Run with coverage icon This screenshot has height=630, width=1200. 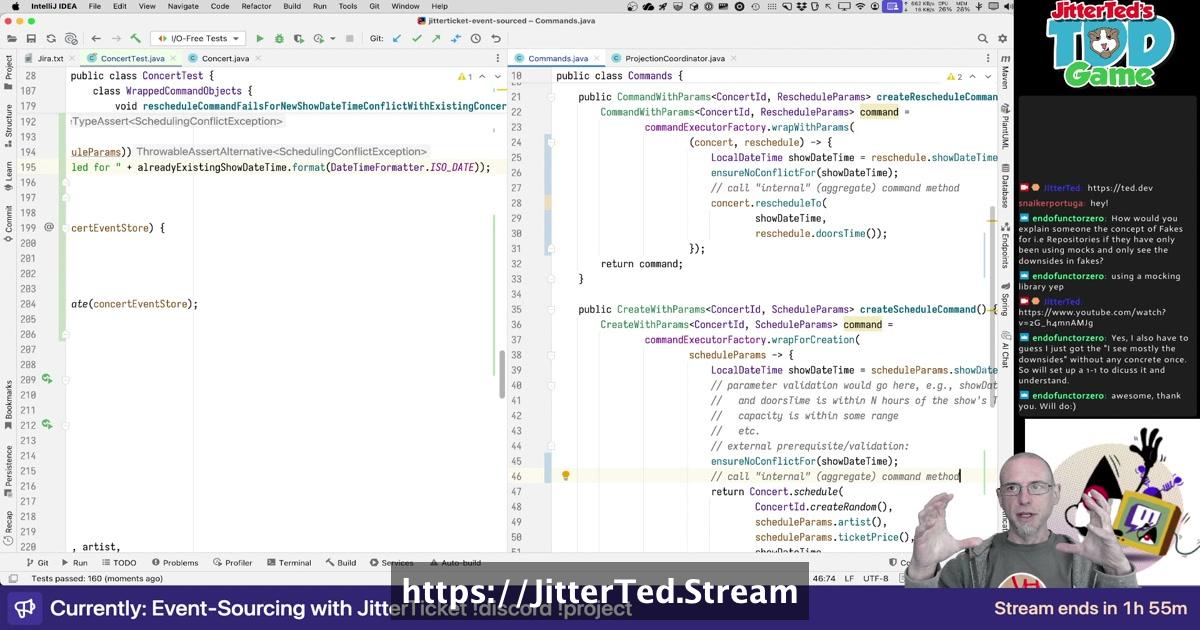(298, 39)
